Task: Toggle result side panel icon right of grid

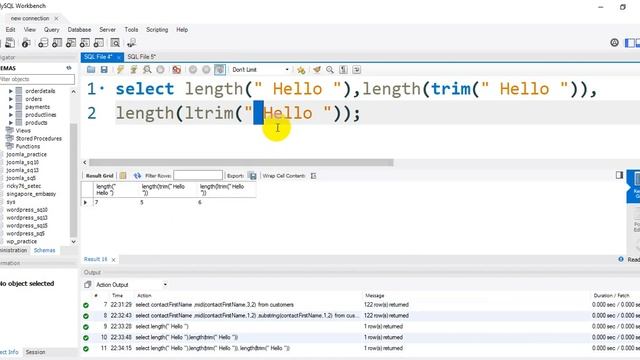Action: [x=620, y=175]
